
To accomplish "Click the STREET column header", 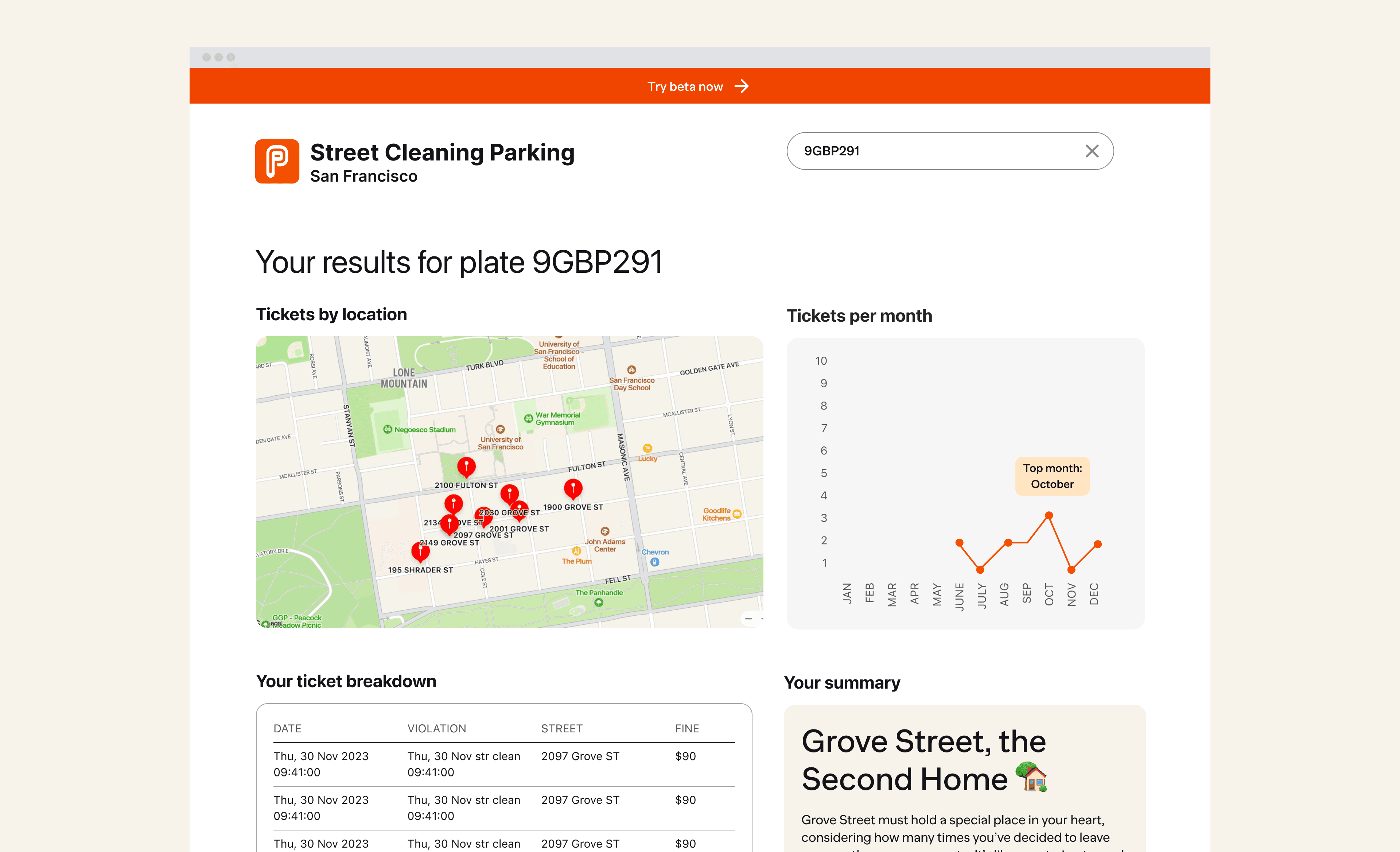I will coord(561,728).
